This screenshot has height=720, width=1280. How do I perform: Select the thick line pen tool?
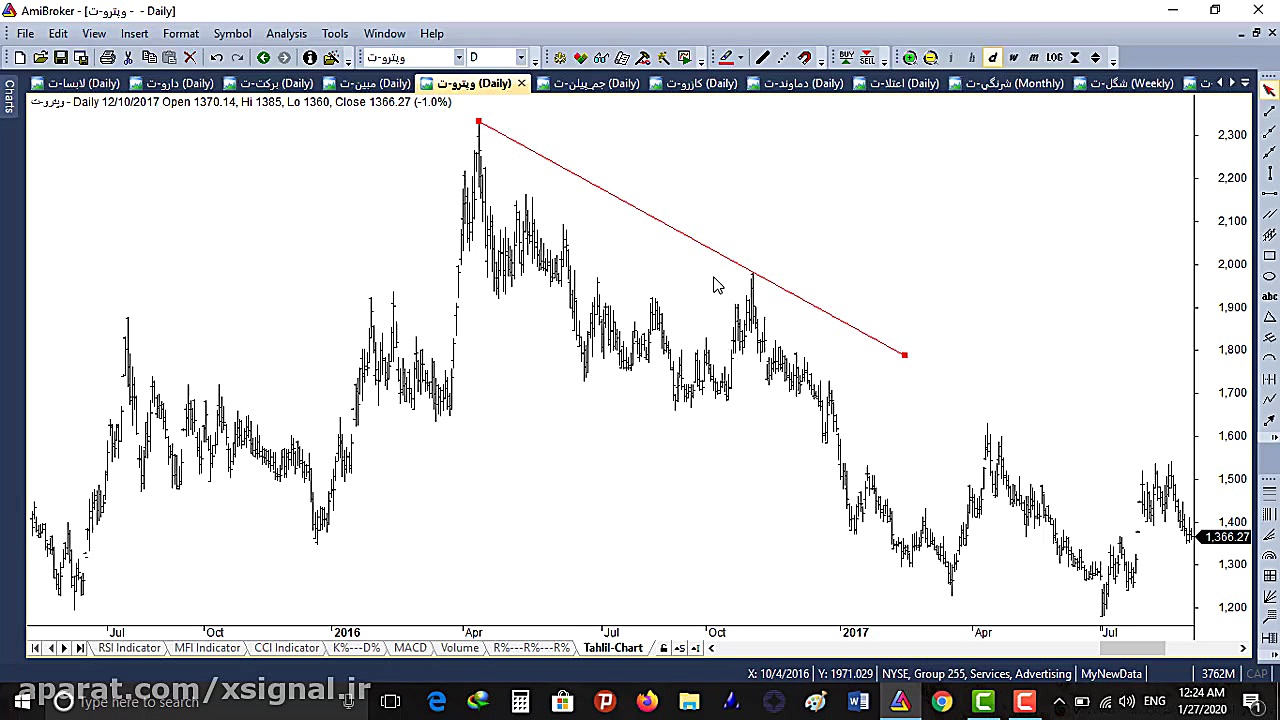click(762, 57)
